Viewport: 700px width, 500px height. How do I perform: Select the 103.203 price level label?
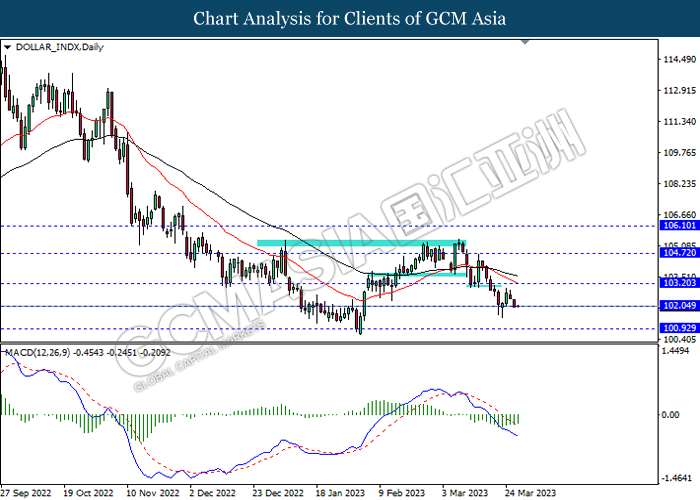tap(679, 283)
